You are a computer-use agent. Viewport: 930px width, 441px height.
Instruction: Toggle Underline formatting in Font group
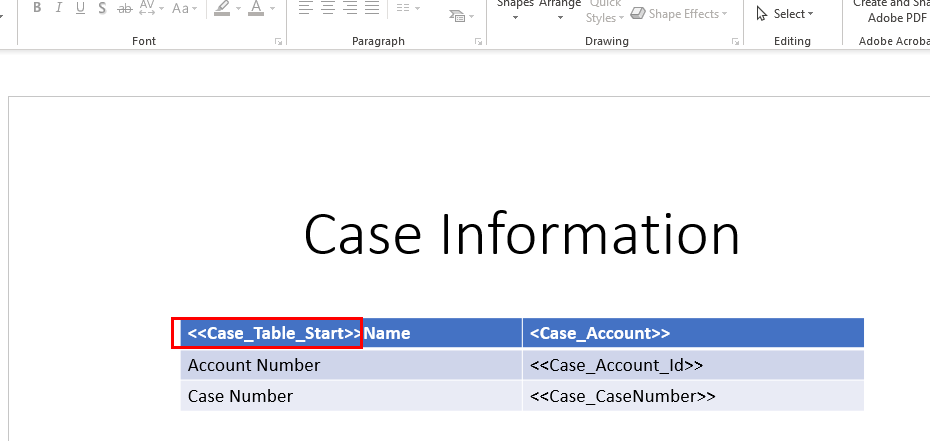click(80, 8)
